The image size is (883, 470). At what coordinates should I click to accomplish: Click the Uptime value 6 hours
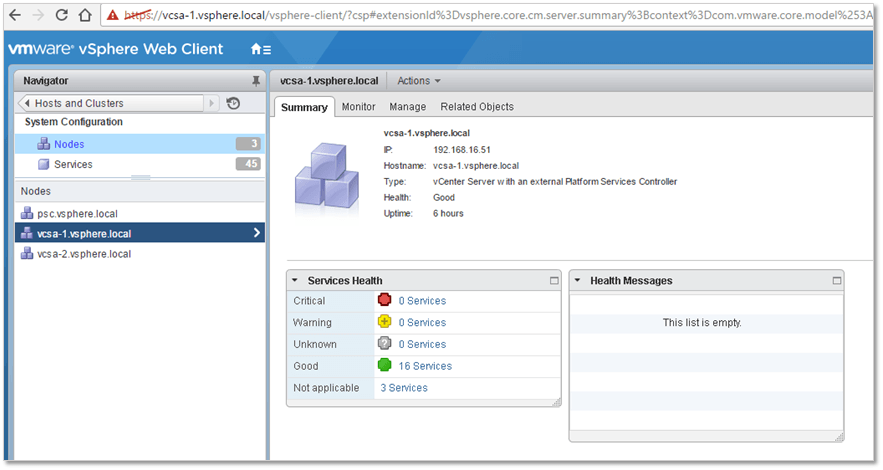click(448, 213)
